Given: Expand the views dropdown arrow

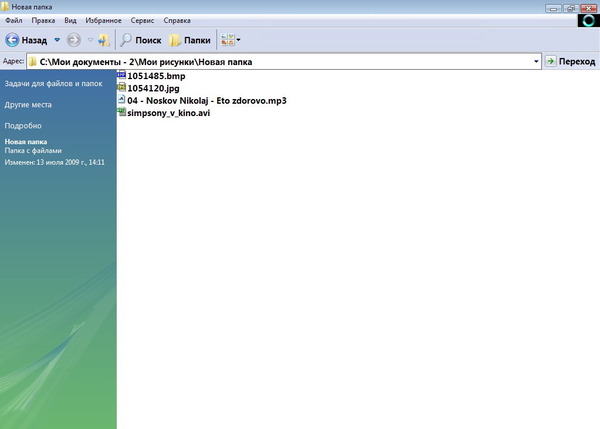Looking at the screenshot, I should click(x=238, y=40).
